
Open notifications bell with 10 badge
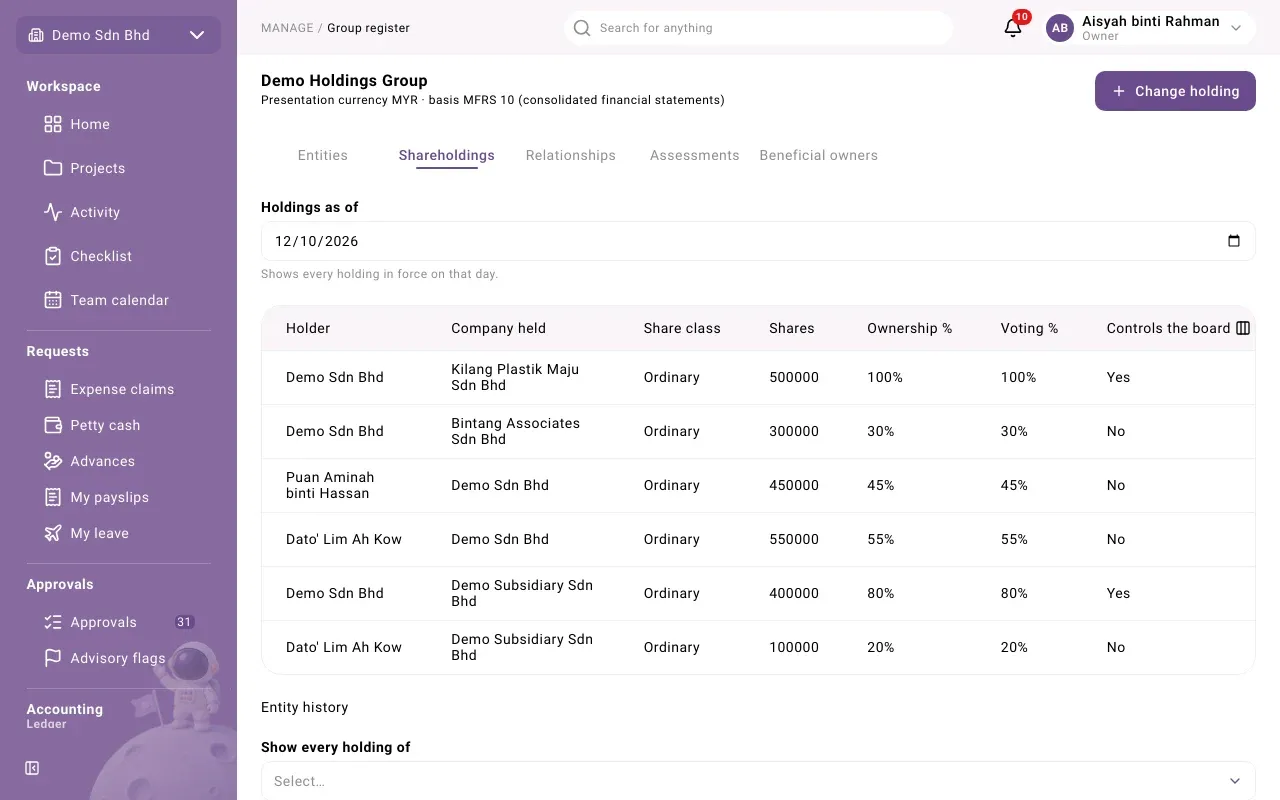click(1014, 27)
